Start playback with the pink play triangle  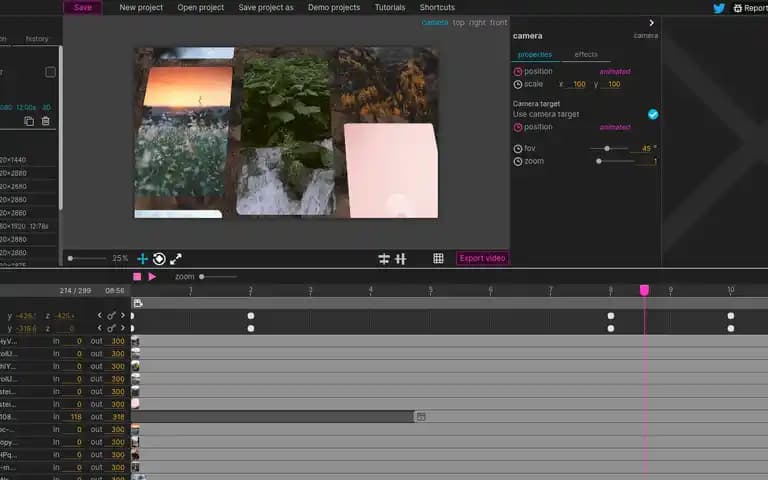point(152,277)
